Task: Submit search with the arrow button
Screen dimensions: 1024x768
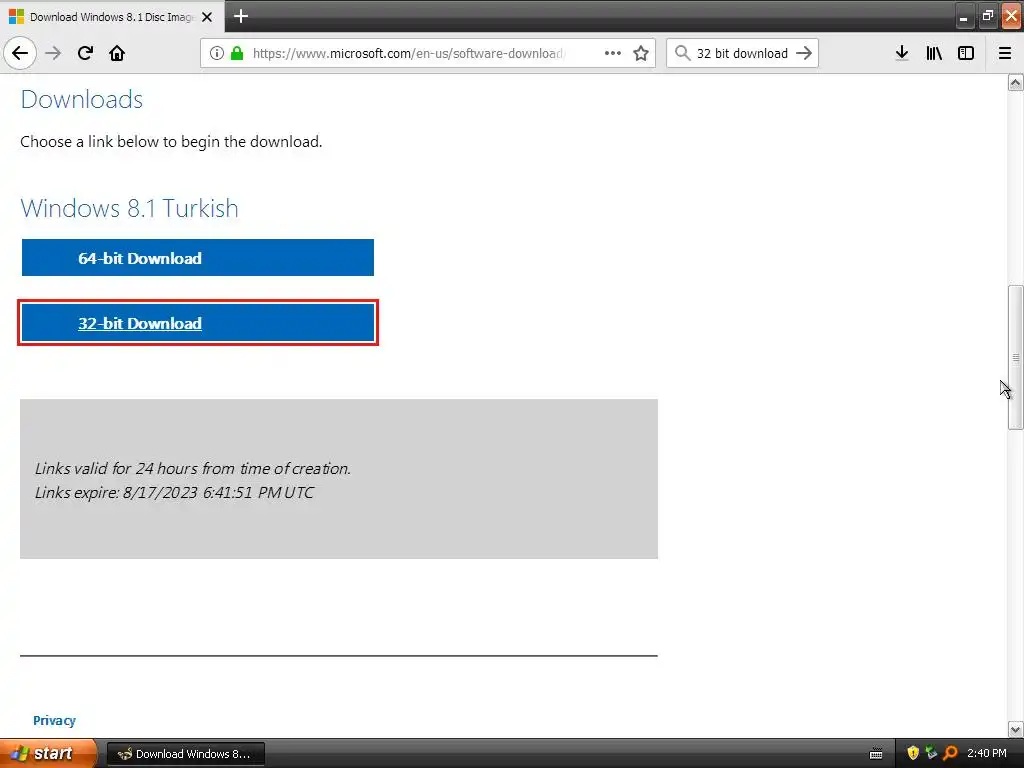Action: pyautogui.click(x=804, y=53)
